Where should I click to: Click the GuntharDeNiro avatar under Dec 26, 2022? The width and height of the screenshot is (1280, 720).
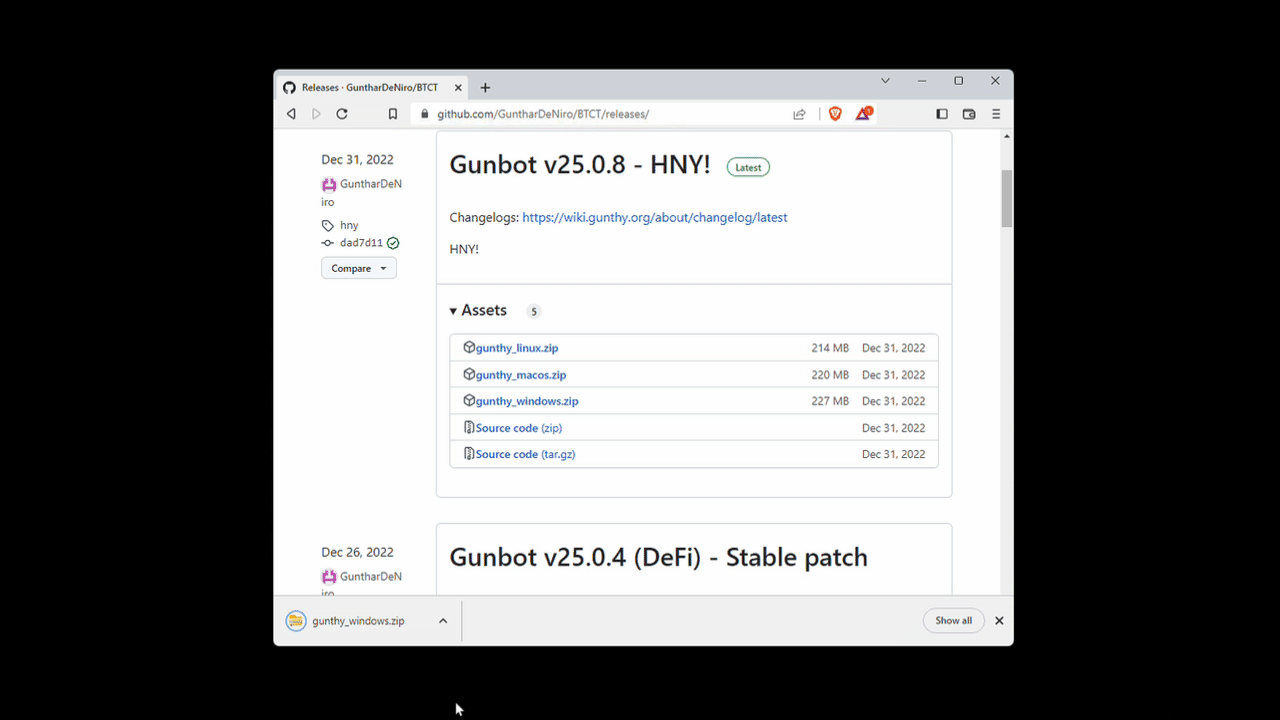[329, 577]
